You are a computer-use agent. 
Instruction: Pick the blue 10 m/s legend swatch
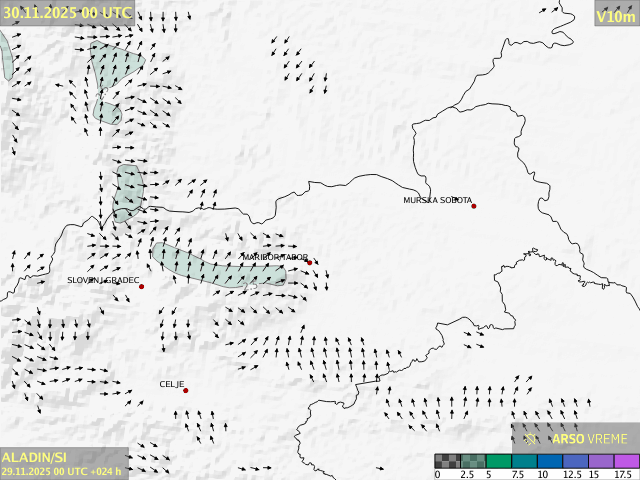click(x=549, y=461)
